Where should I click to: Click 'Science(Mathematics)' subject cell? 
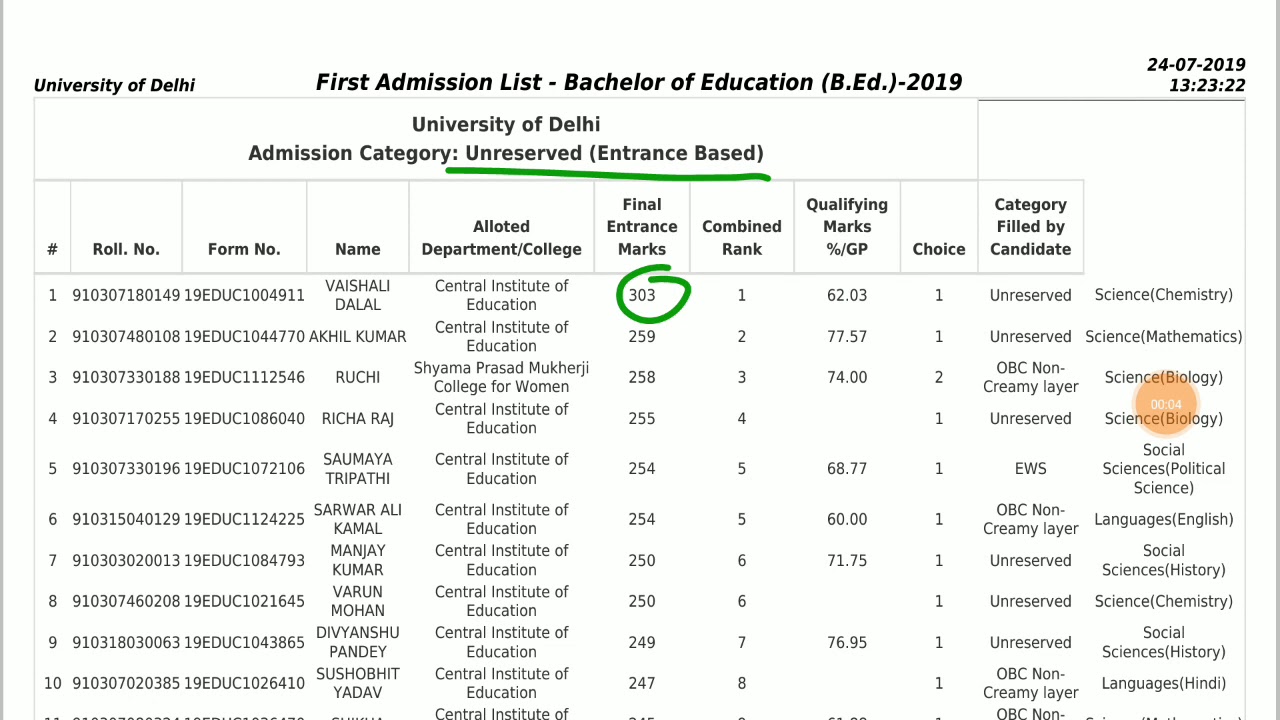point(1164,337)
